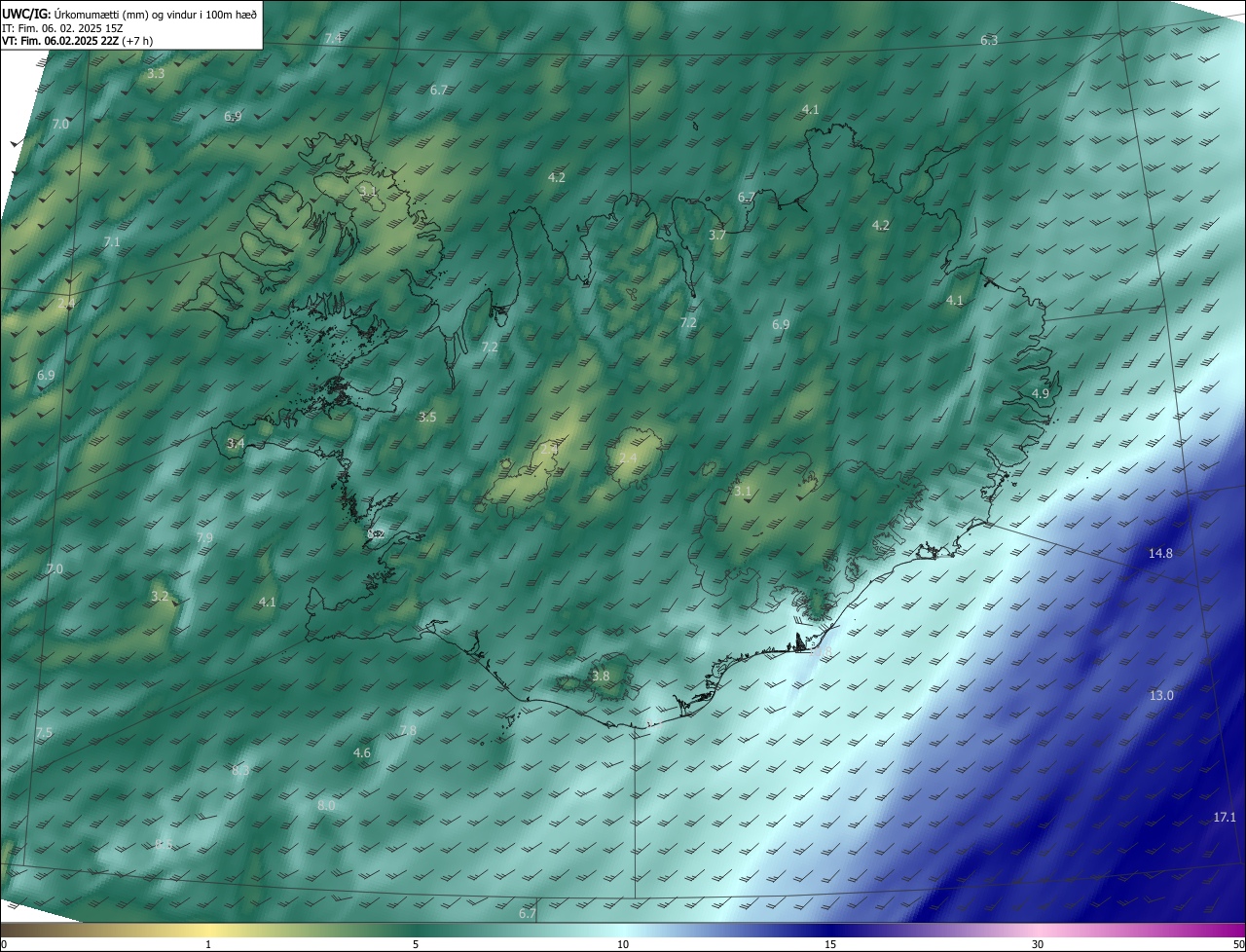Click the 14.8 value label
The height and width of the screenshot is (952, 1246).
click(x=1160, y=553)
